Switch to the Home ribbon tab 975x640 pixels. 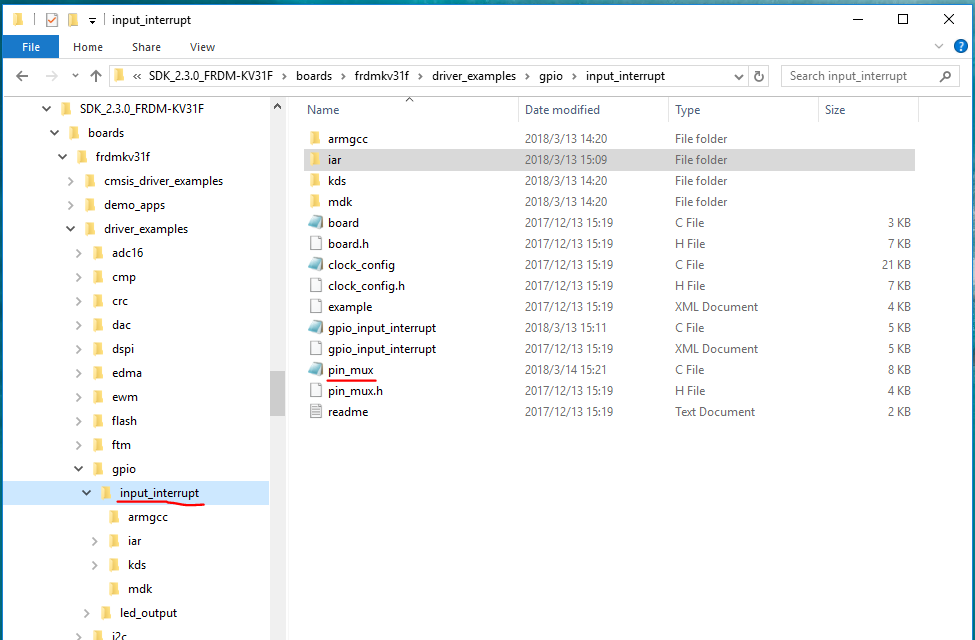tap(88, 47)
